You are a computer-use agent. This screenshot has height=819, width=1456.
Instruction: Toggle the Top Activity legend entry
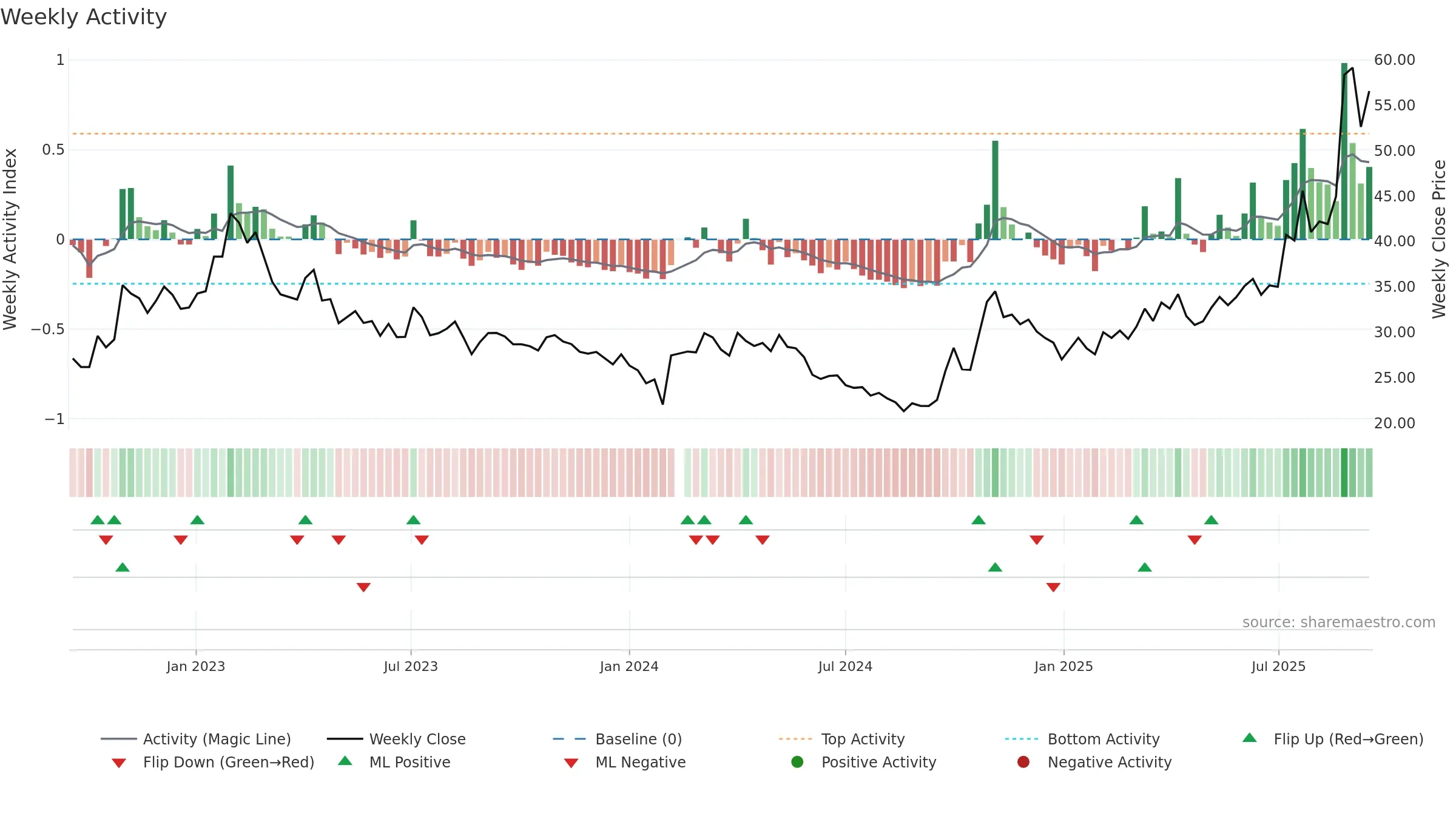(x=842, y=739)
